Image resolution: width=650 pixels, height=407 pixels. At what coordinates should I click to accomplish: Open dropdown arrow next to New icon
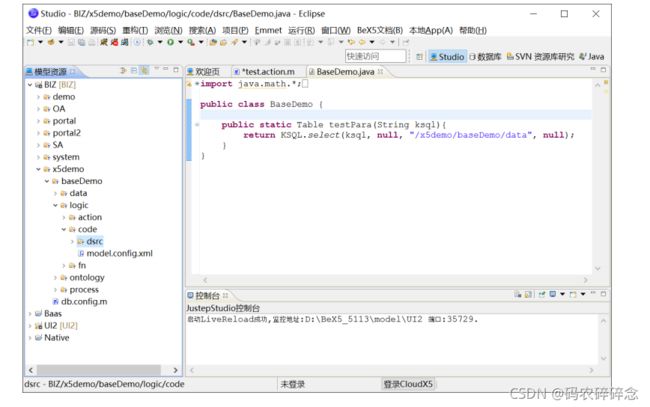tap(40, 42)
